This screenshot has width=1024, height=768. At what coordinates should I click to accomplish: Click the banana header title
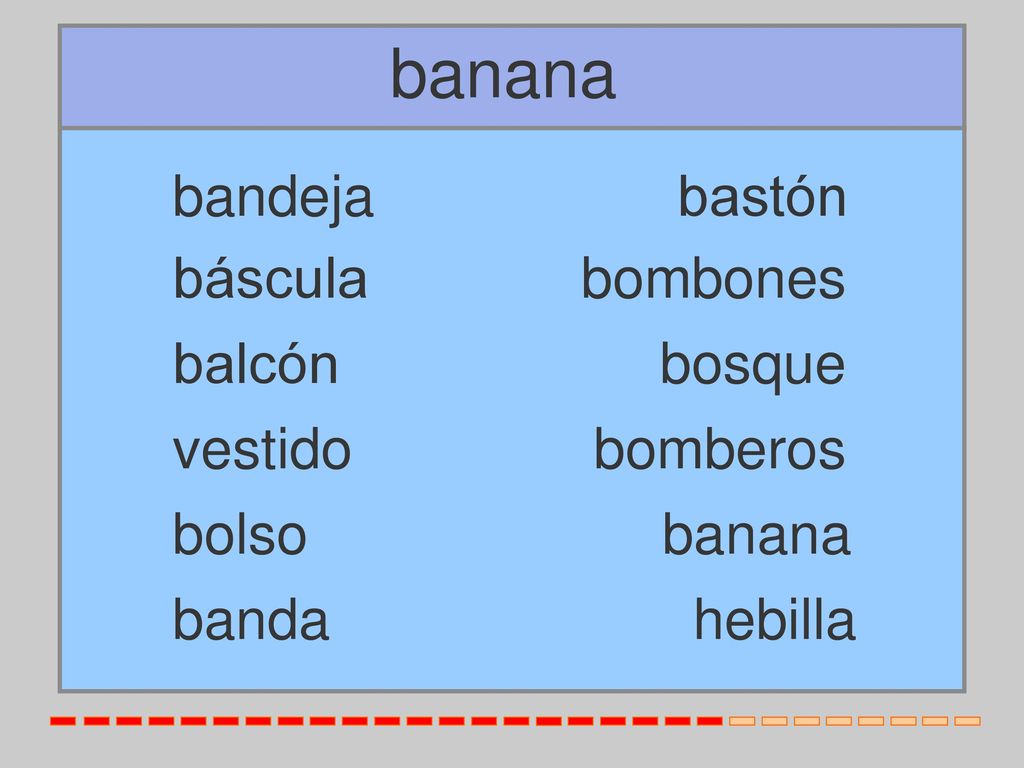(503, 76)
